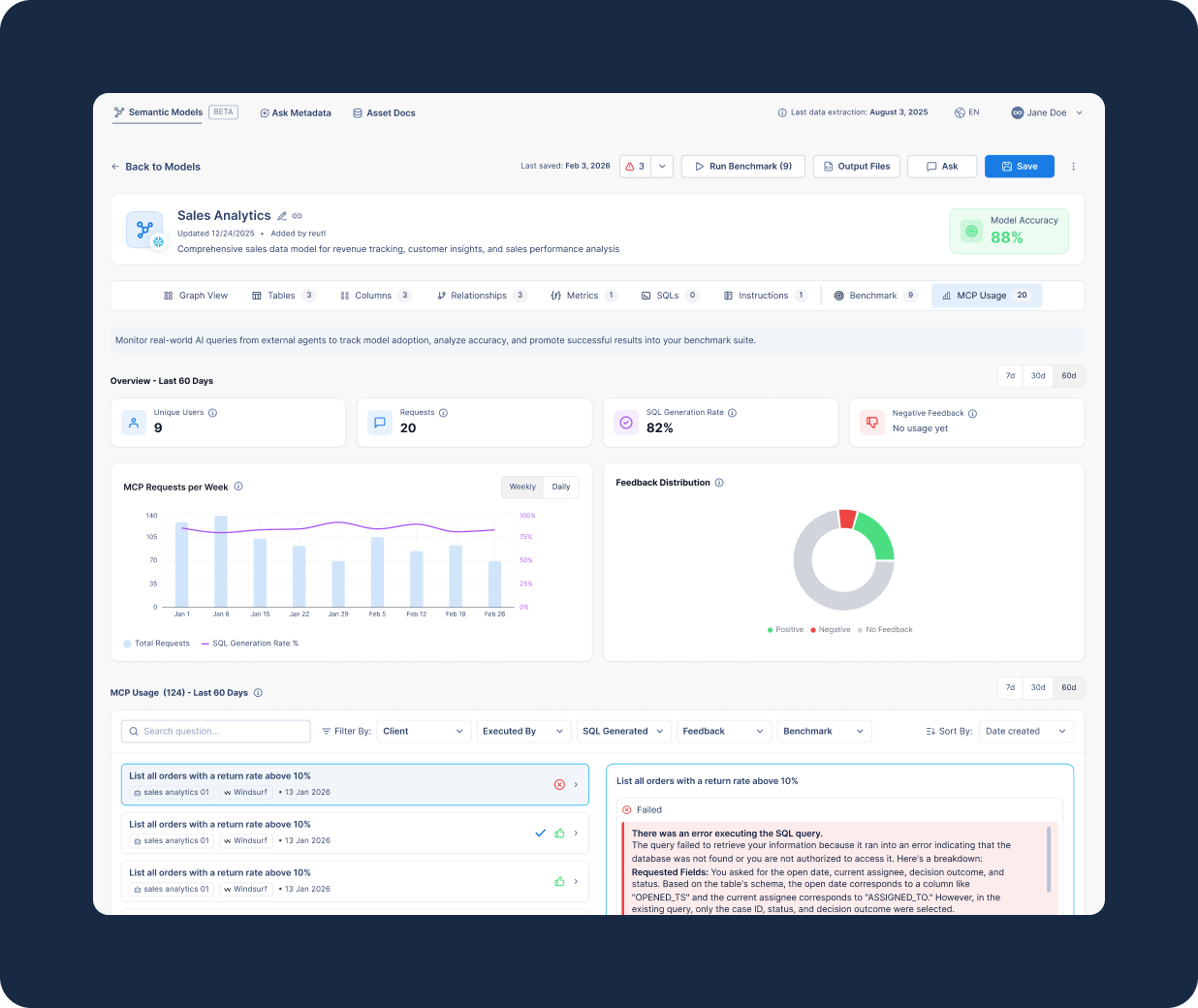Expand the query row with blue checkmark via chevron

click(576, 833)
